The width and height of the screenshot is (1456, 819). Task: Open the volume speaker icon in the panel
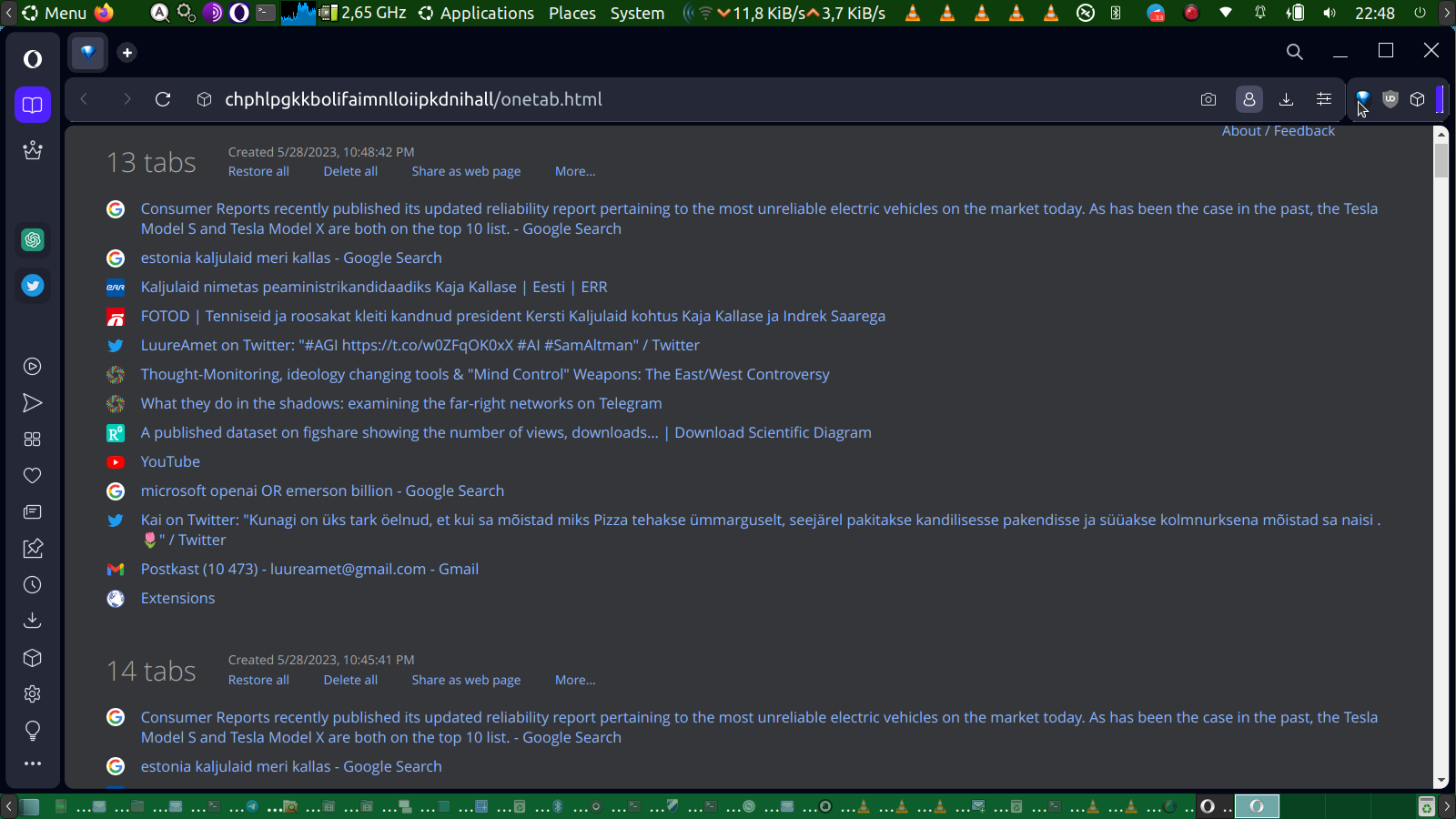click(x=1330, y=13)
